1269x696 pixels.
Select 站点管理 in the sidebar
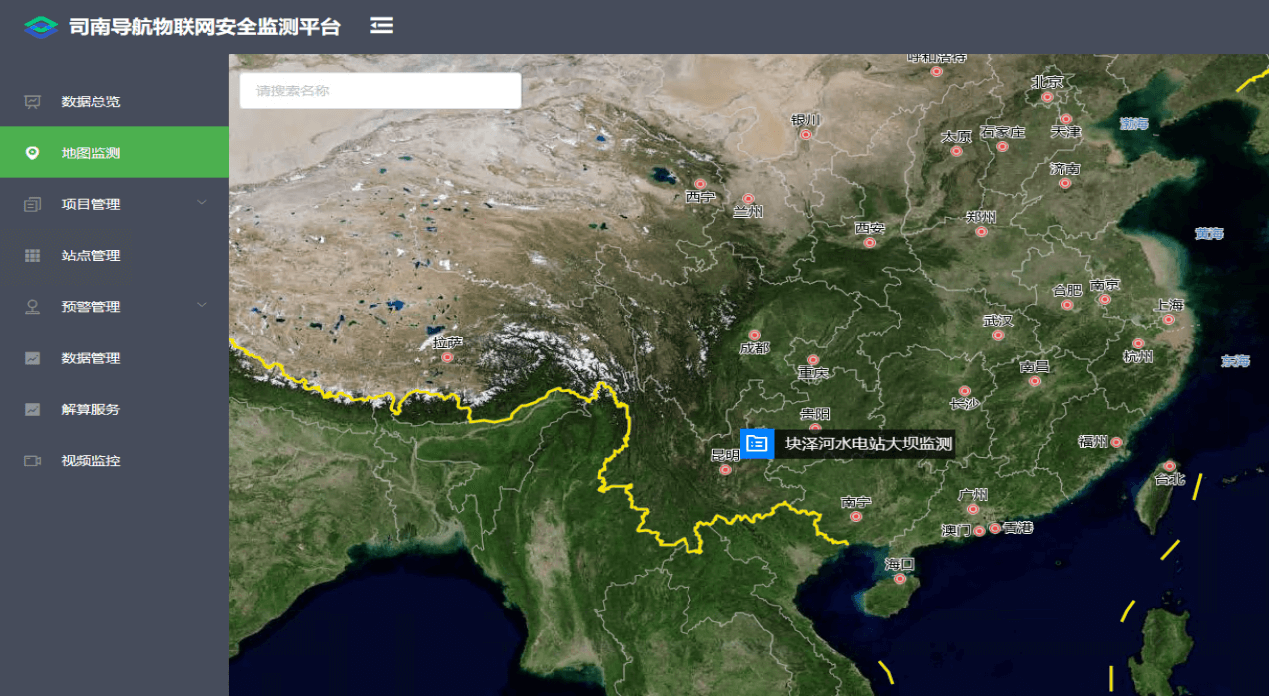(x=91, y=256)
